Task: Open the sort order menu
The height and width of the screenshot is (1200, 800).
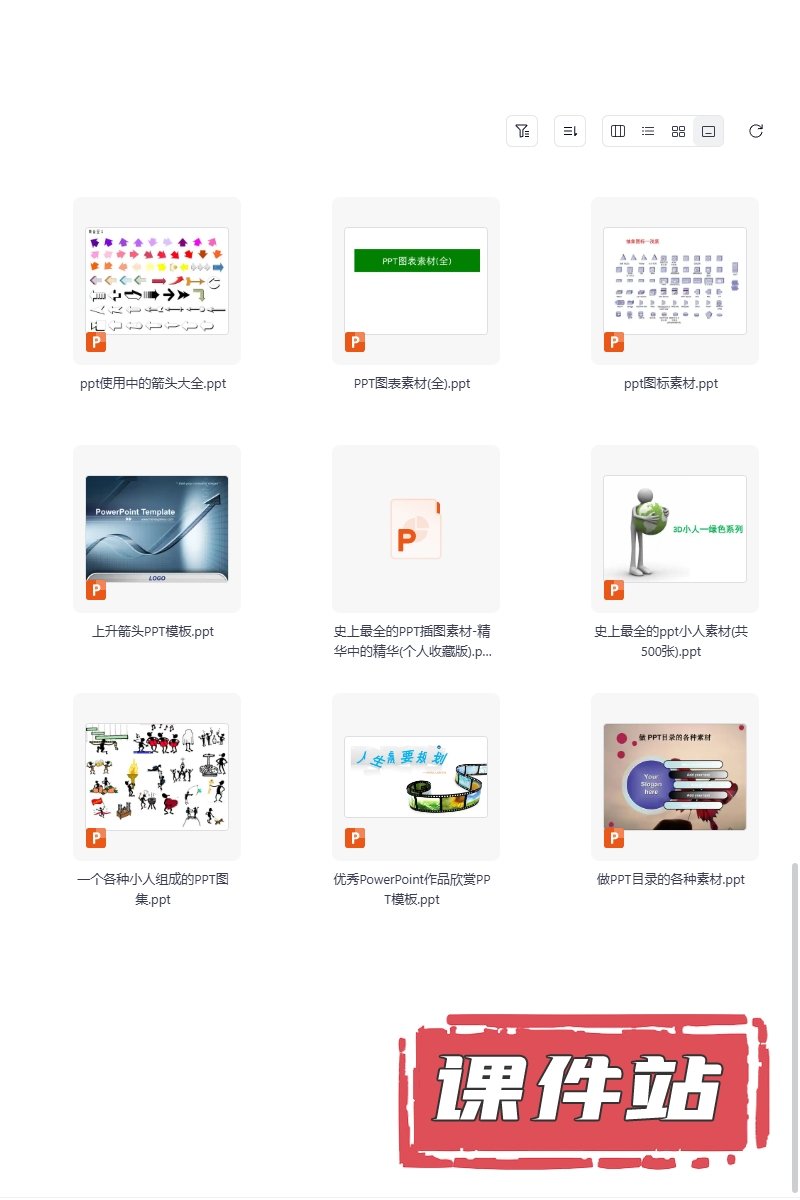Action: pos(570,131)
